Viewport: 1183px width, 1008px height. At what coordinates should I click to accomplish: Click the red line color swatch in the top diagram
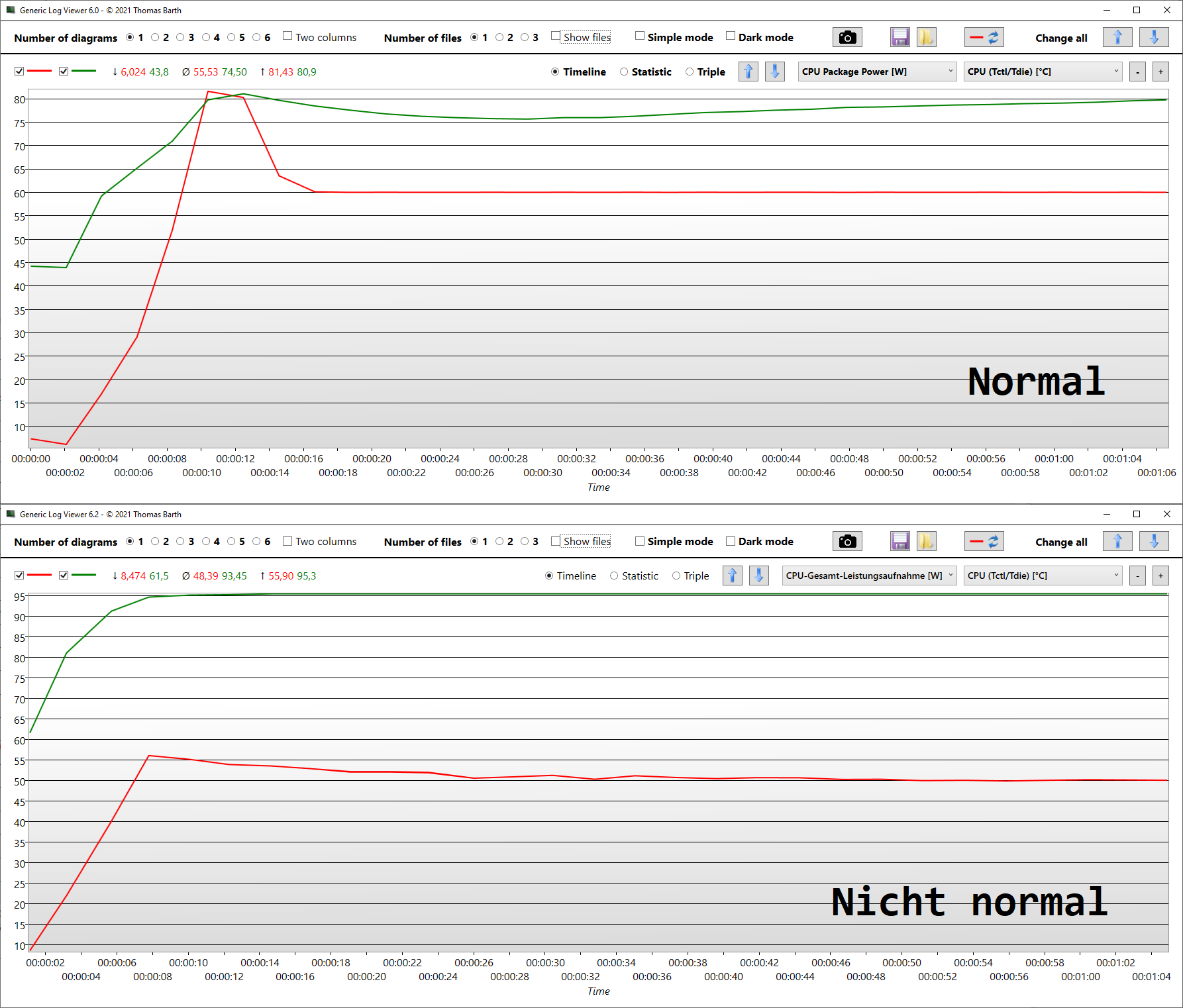click(x=39, y=72)
